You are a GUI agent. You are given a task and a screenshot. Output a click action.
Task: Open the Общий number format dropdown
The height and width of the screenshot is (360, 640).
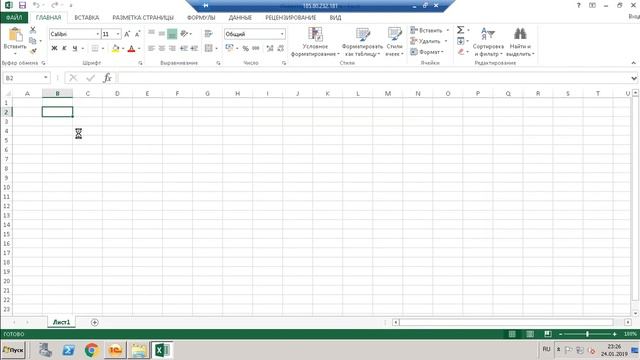(282, 34)
